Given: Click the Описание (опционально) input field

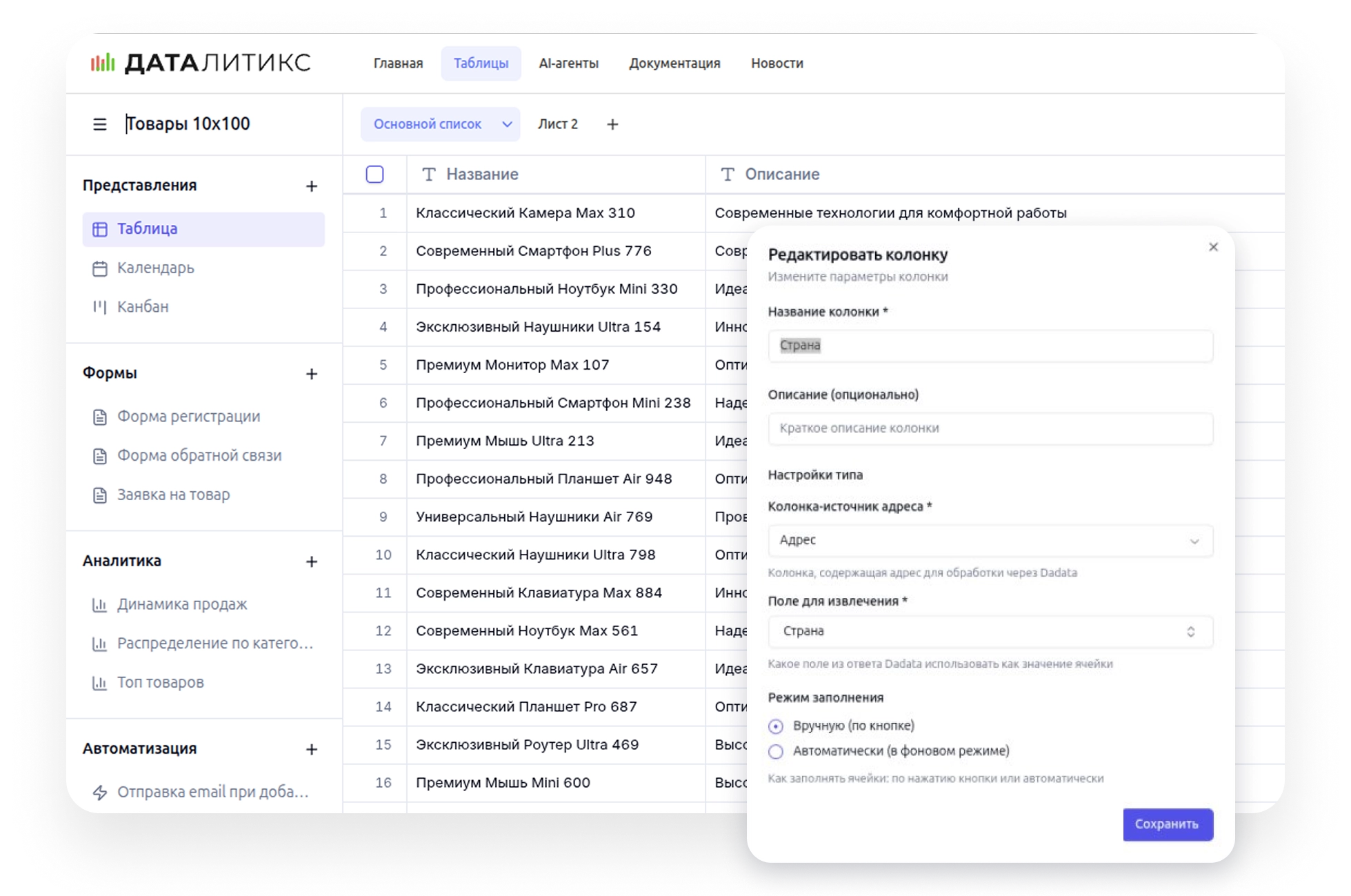Looking at the screenshot, I should tap(990, 428).
